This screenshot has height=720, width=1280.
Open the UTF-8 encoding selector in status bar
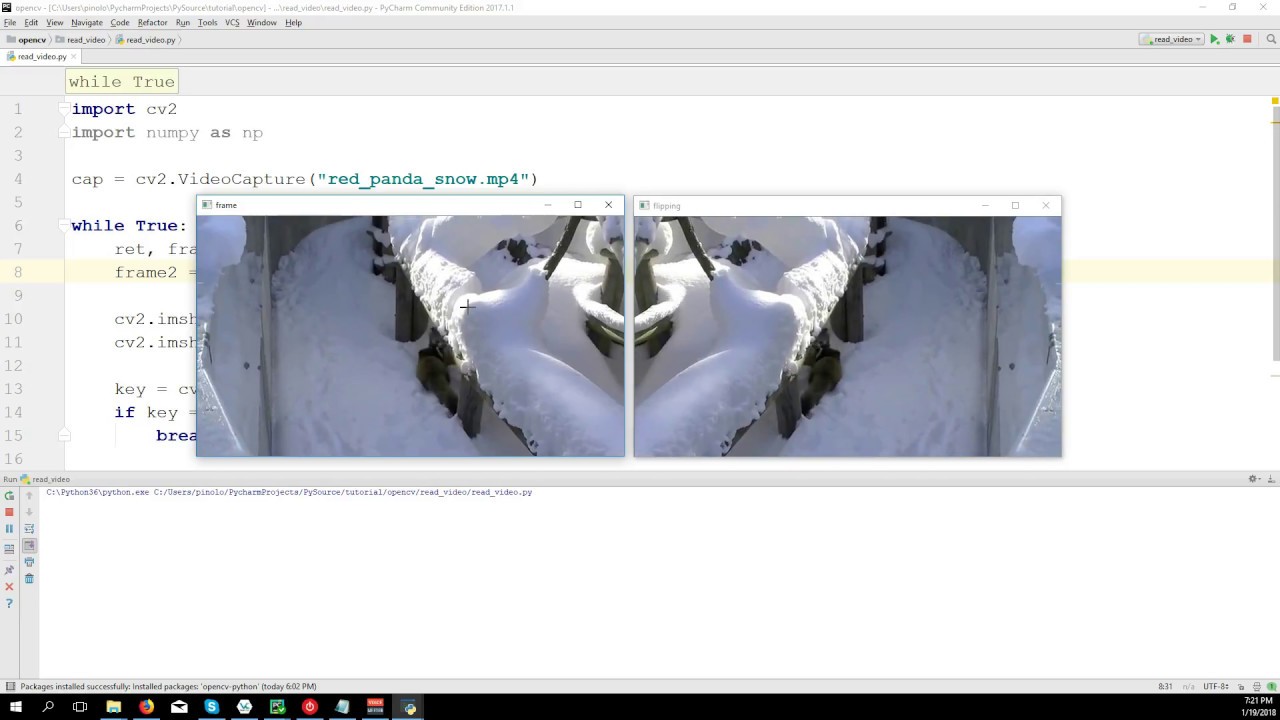pyautogui.click(x=1213, y=687)
